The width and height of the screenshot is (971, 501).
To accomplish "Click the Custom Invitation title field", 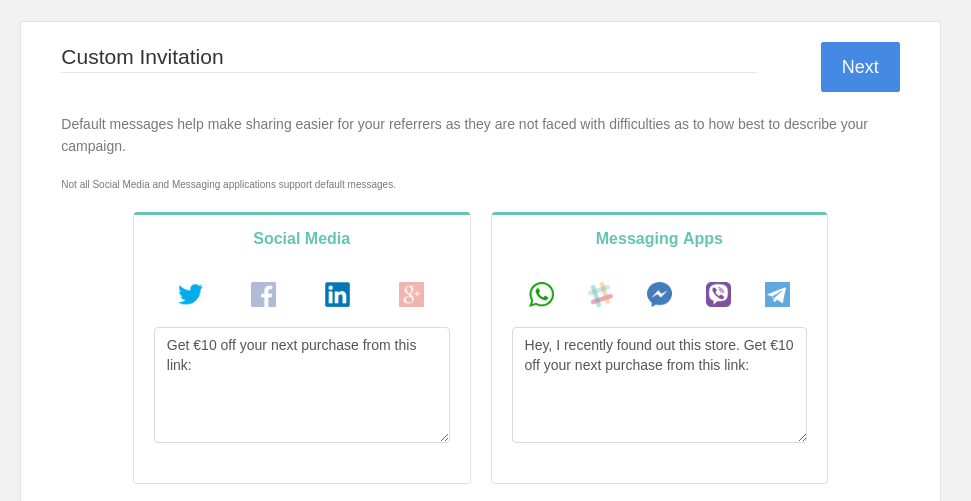I will click(409, 57).
